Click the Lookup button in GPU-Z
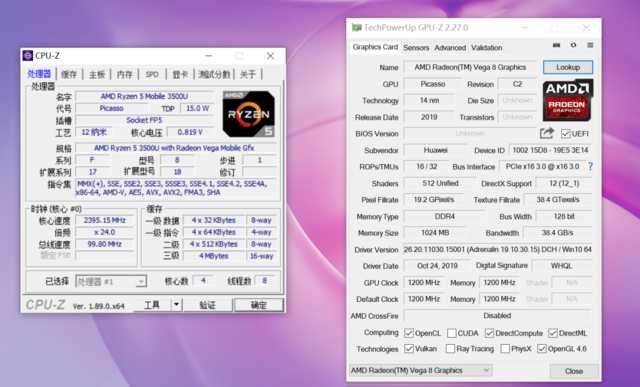 point(568,67)
